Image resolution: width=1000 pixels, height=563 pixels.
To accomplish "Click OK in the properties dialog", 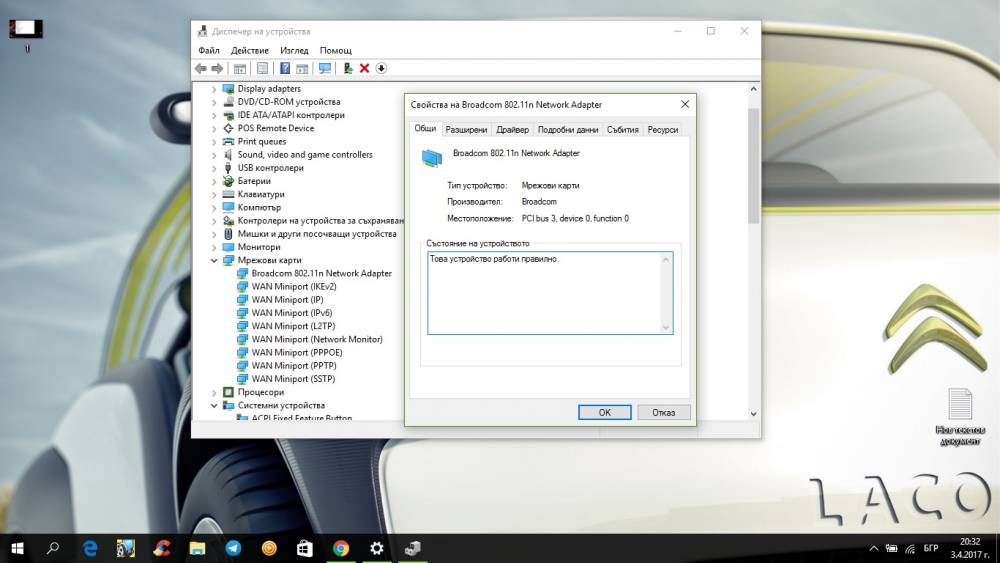I will (x=605, y=413).
